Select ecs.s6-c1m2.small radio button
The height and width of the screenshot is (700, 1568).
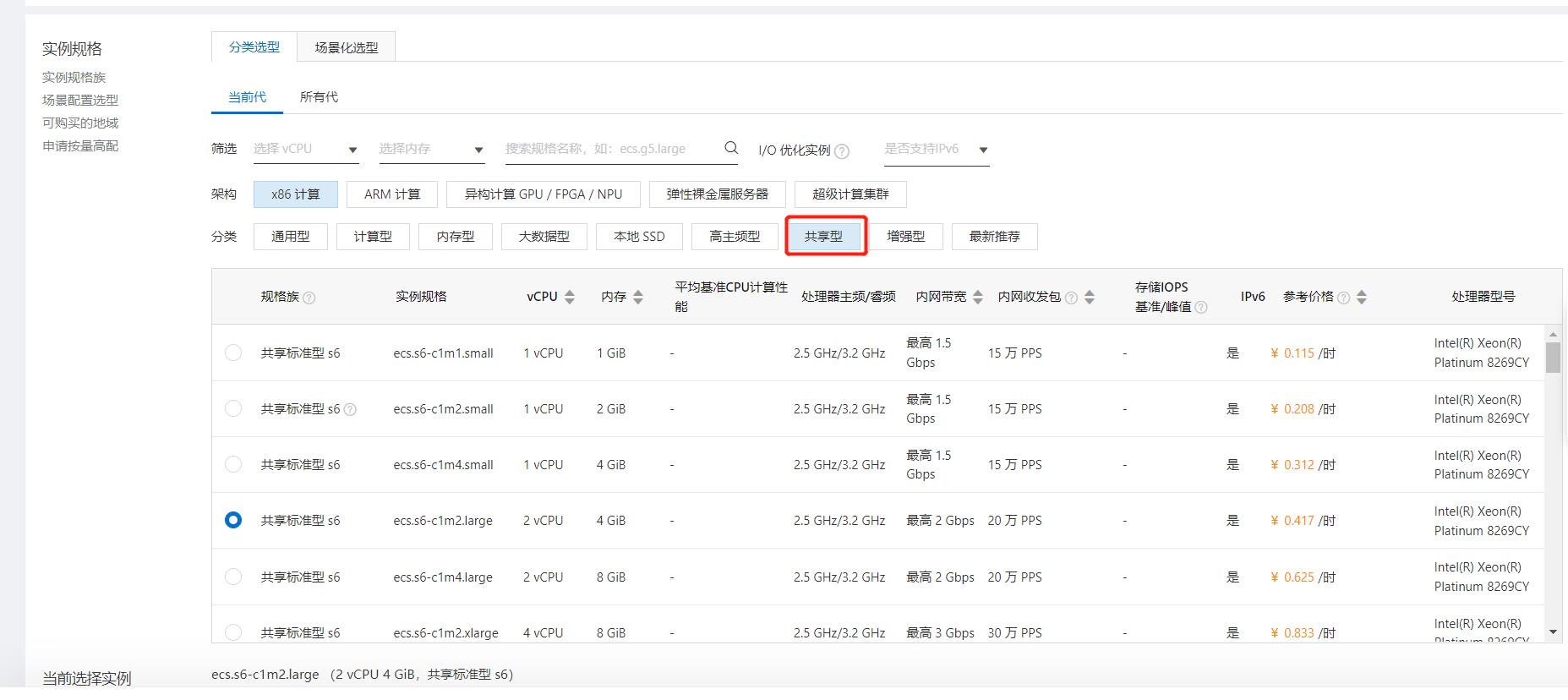[x=233, y=408]
